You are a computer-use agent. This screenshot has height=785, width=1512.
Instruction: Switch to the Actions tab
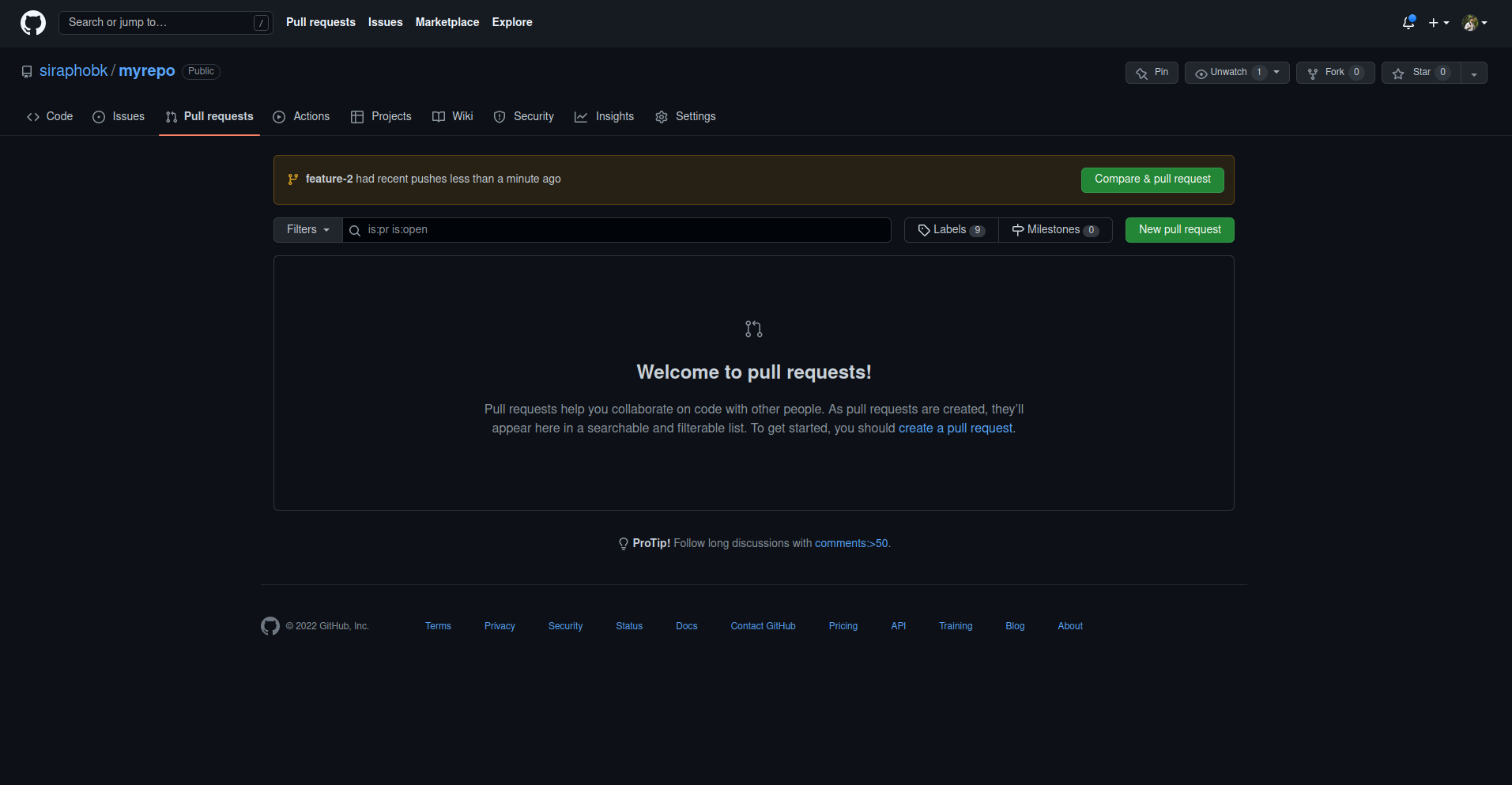[x=301, y=117]
